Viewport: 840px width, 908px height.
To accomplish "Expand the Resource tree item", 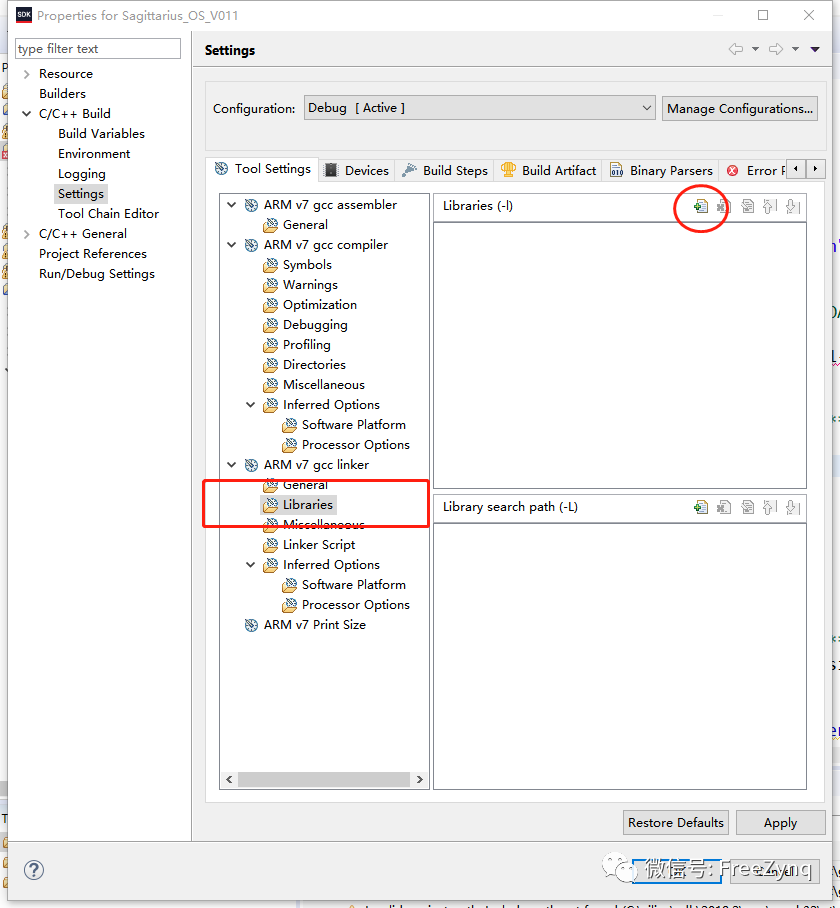I will (26, 74).
